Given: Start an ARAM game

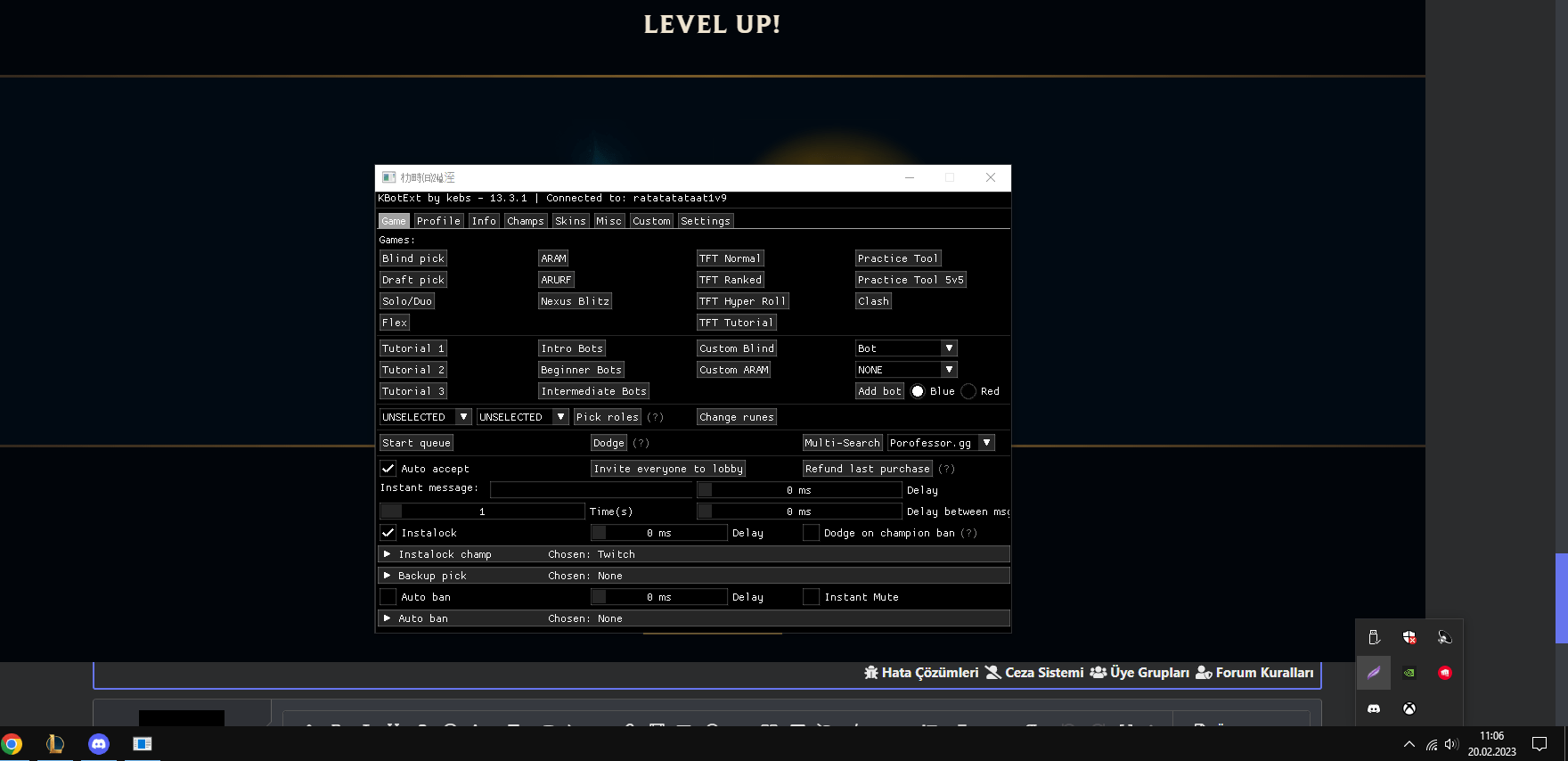Looking at the screenshot, I should click(x=554, y=258).
